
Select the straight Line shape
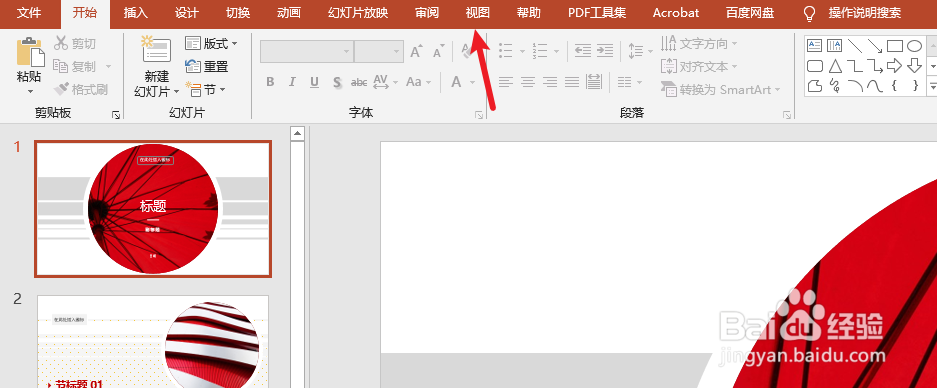(x=855, y=45)
